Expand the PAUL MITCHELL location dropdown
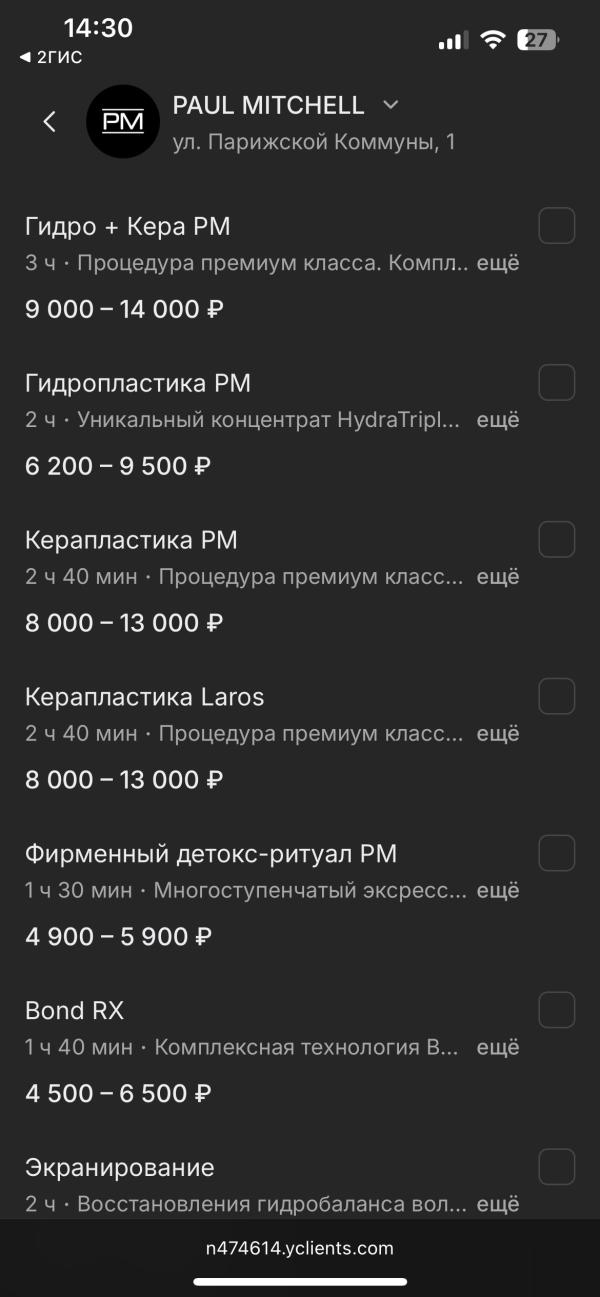Screen dimensions: 600x1297 click(391, 105)
